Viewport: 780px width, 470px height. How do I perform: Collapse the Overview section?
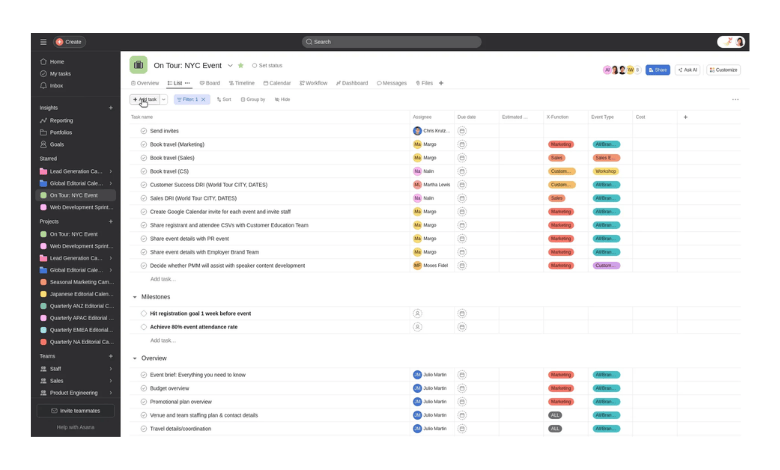click(135, 358)
